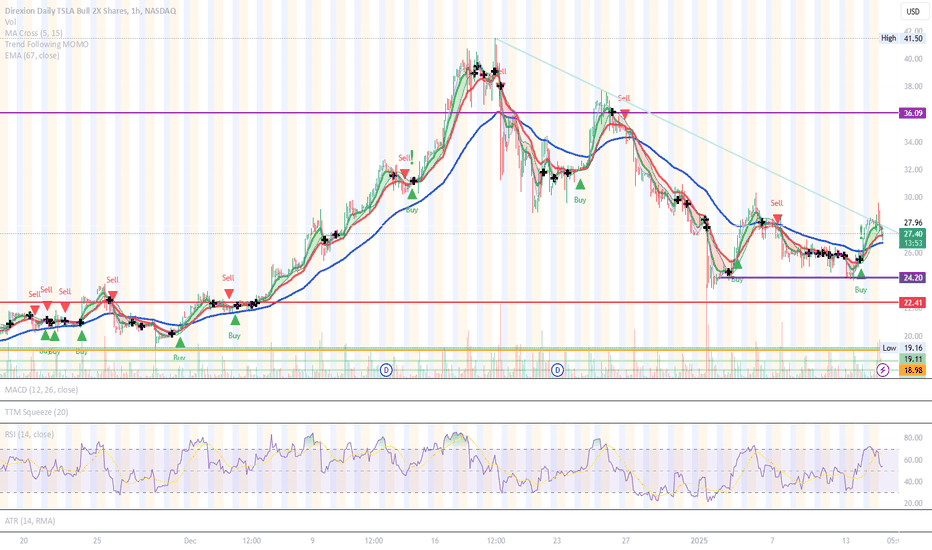Select the Sell triangle marker above date 7
This screenshot has width=932, height=550.
point(777,218)
